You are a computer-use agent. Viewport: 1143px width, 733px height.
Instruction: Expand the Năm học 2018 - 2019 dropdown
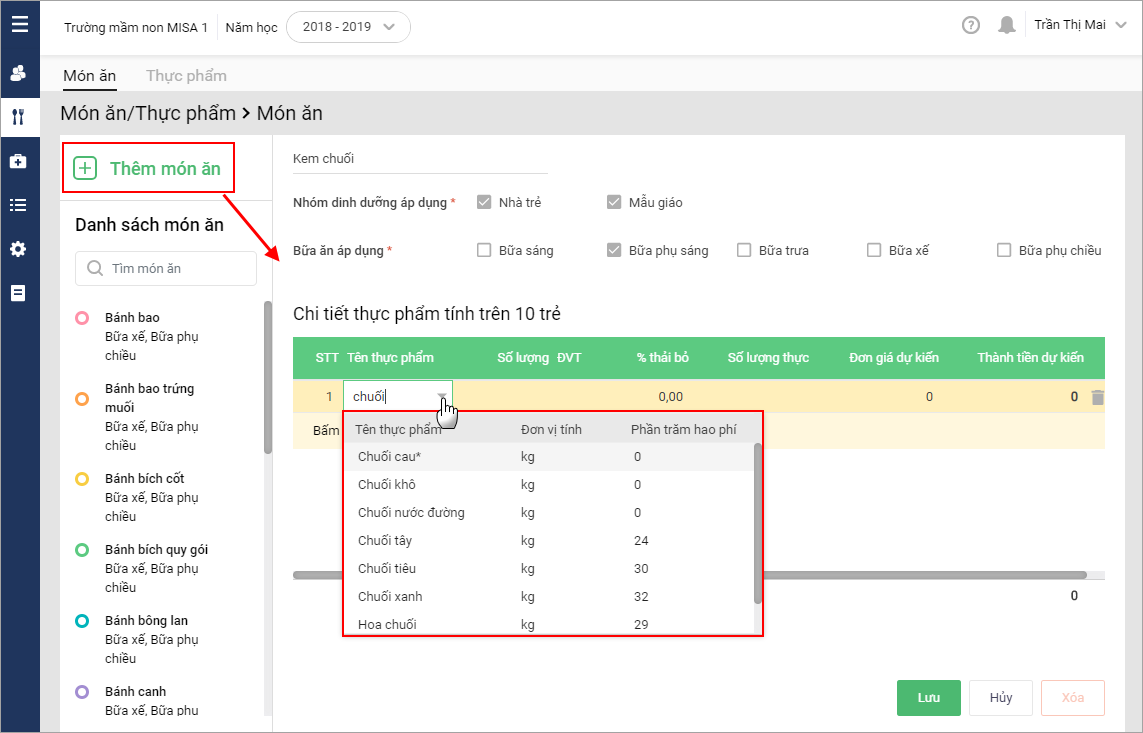pos(348,27)
